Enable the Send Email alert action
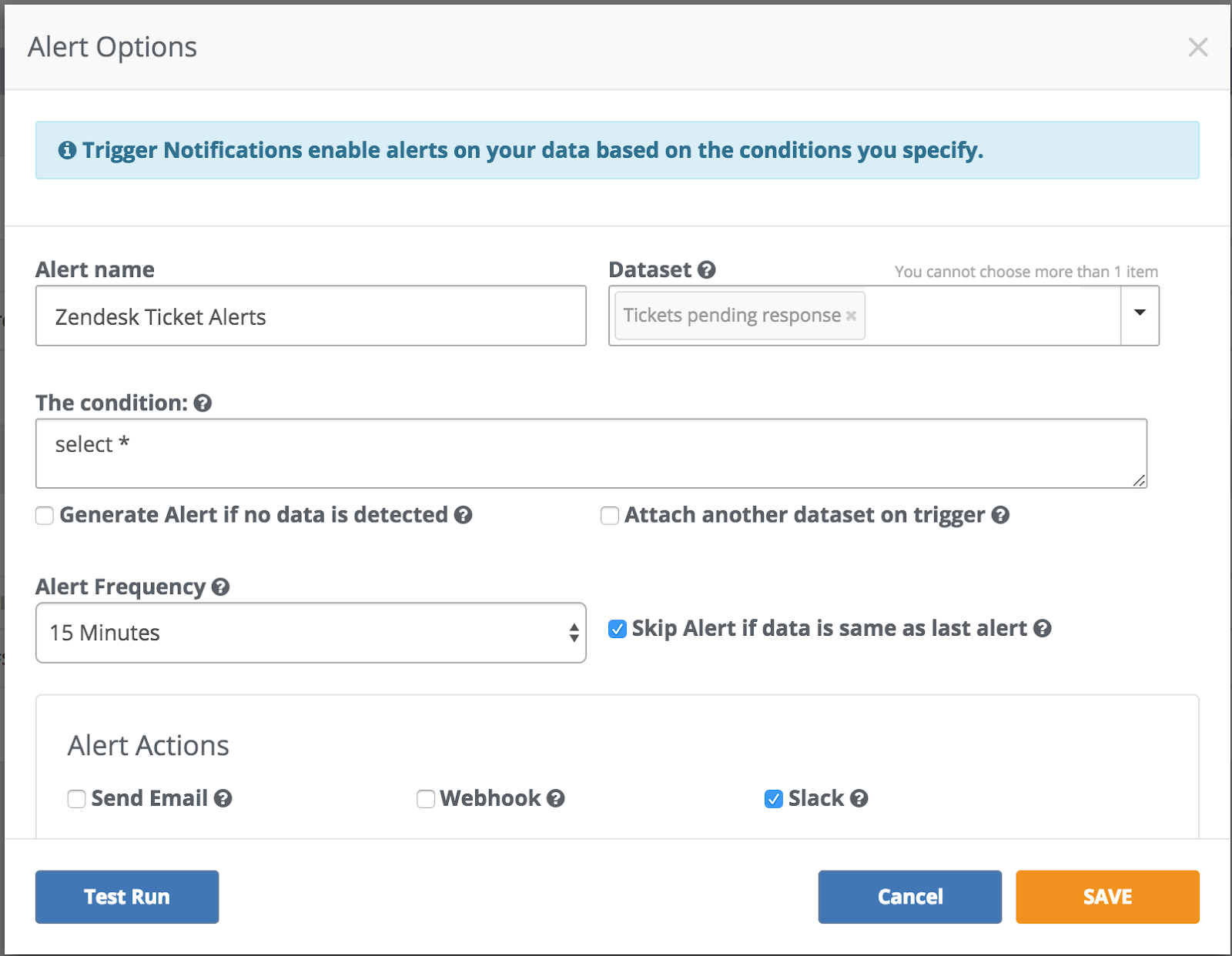 [x=76, y=799]
